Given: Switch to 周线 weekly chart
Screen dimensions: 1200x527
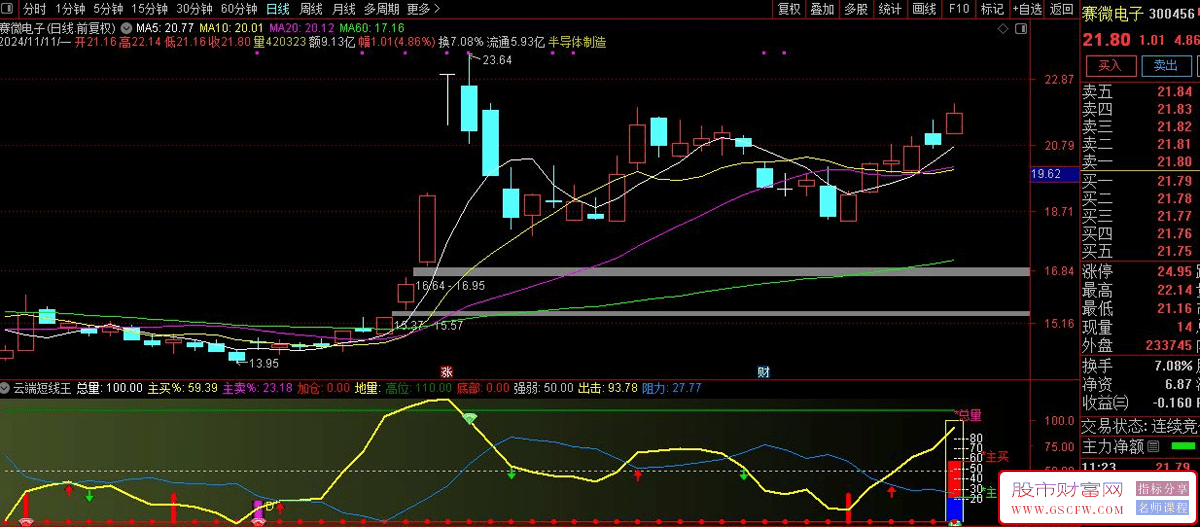Looking at the screenshot, I should click(311, 9).
